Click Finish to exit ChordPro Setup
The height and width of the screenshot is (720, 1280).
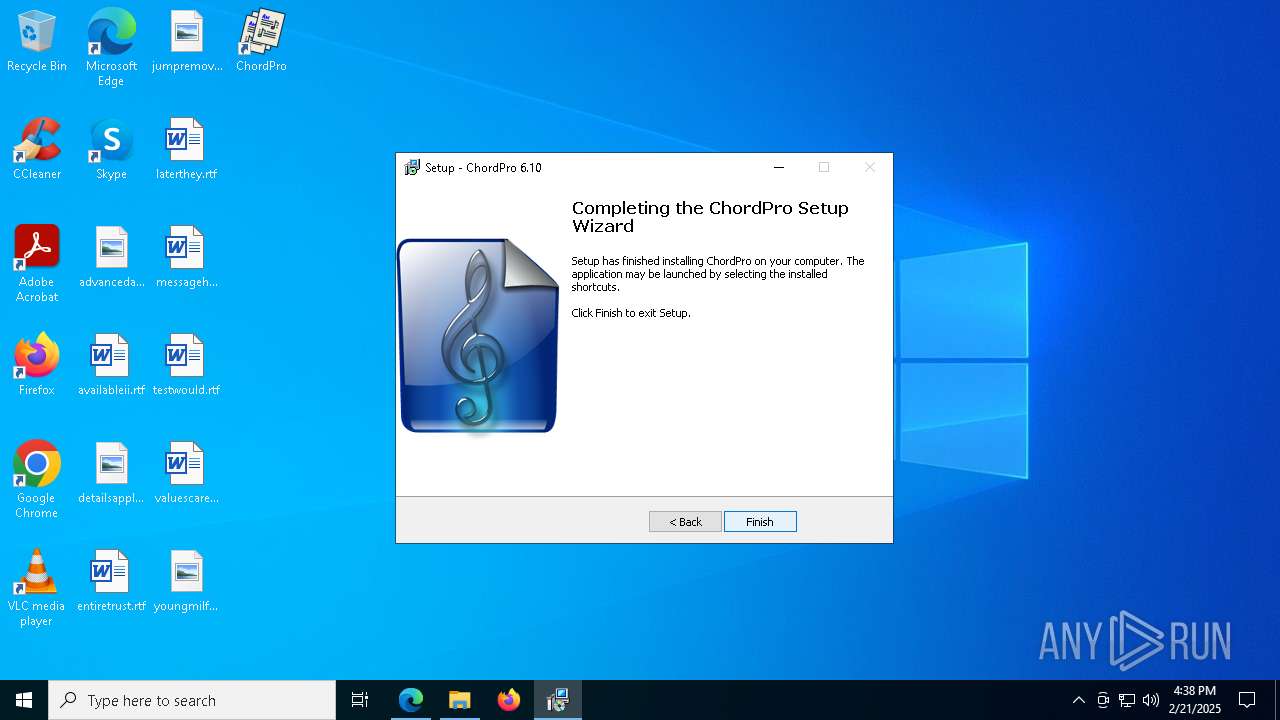point(760,522)
